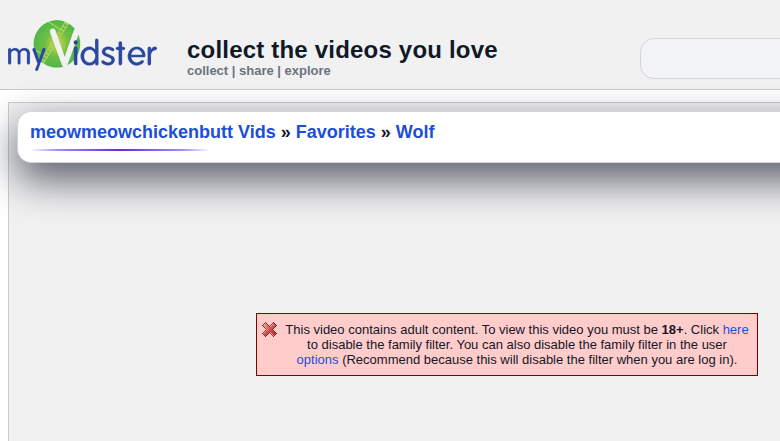Click the myVidster logo
Viewport: 780px width, 441px height.
[82, 46]
